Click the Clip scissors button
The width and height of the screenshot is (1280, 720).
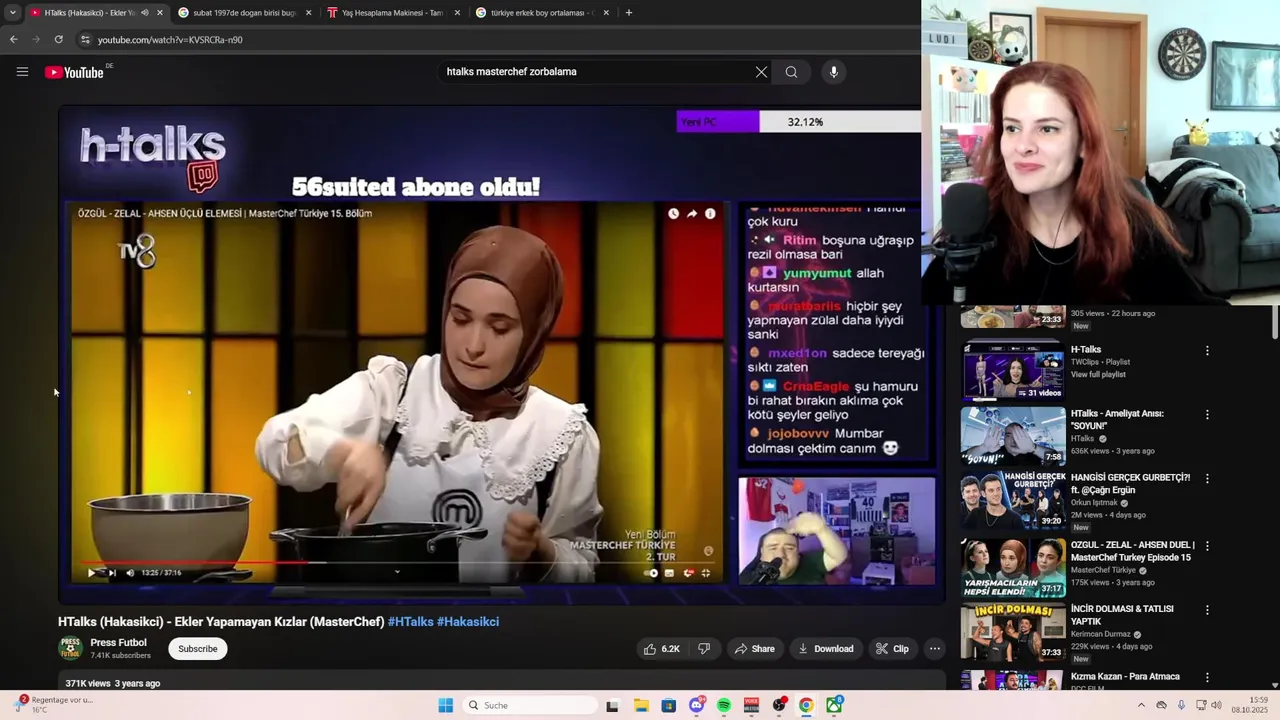tap(892, 649)
